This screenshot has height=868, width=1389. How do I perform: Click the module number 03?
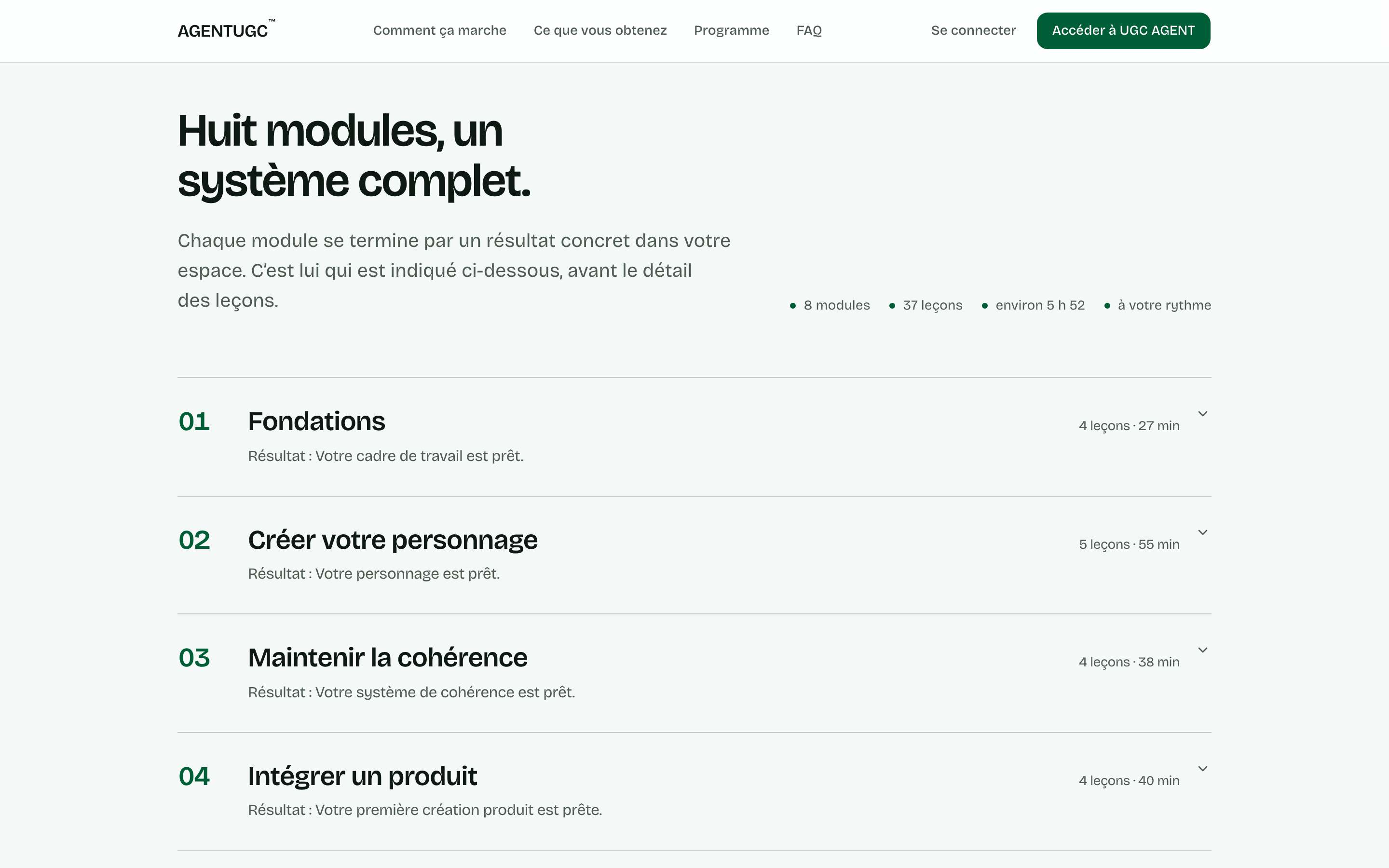click(x=194, y=658)
